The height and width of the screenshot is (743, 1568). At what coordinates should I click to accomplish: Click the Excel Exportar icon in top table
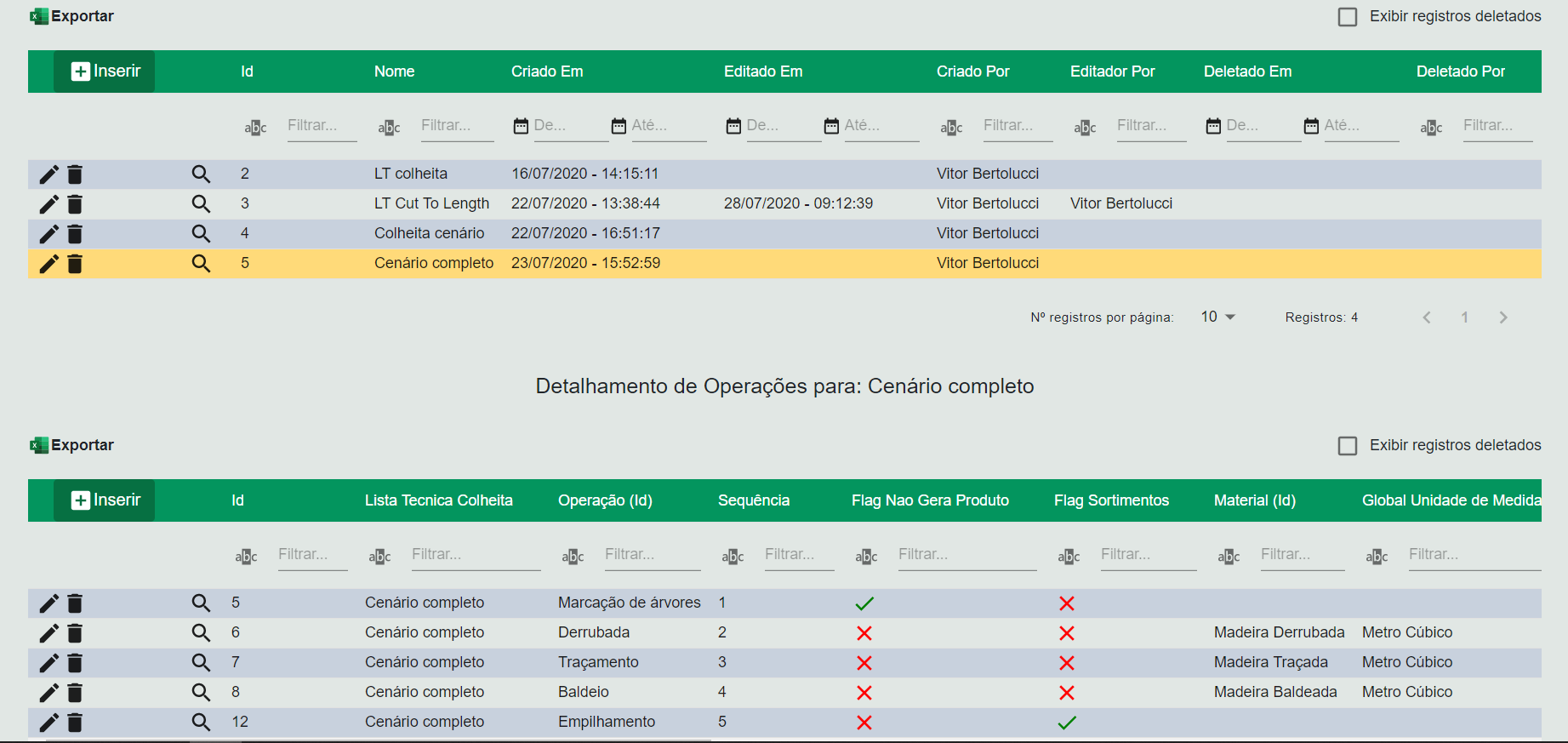point(39,16)
